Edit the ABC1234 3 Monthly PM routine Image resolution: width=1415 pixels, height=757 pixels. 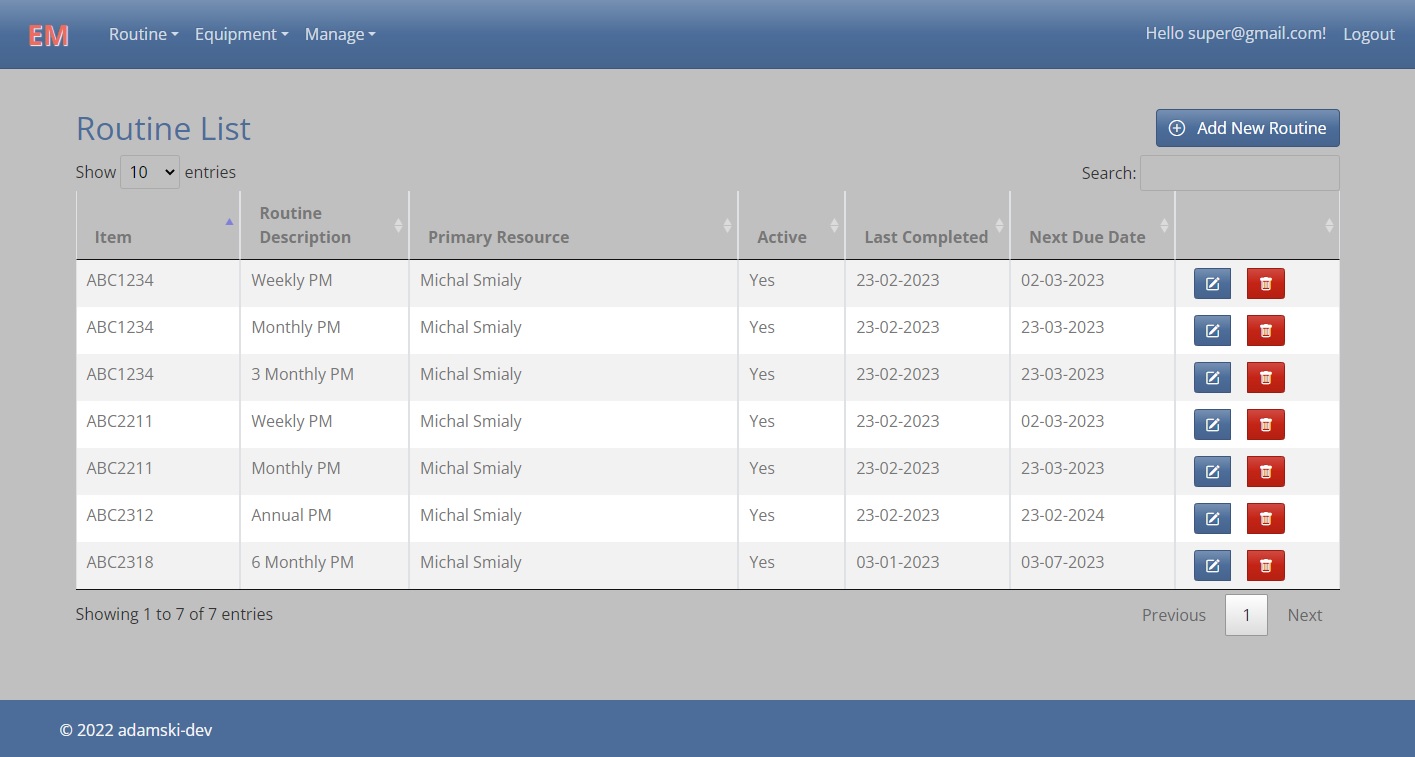point(1212,378)
